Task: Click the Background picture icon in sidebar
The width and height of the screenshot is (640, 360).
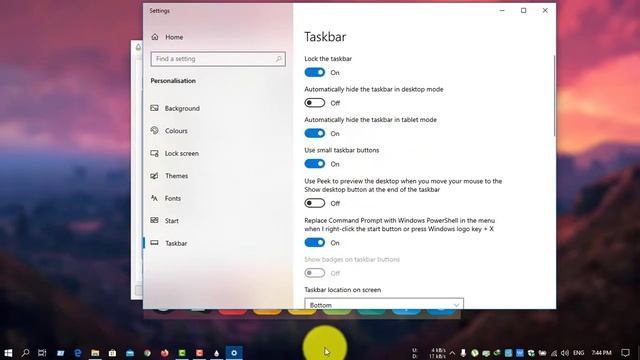Action: point(154,108)
